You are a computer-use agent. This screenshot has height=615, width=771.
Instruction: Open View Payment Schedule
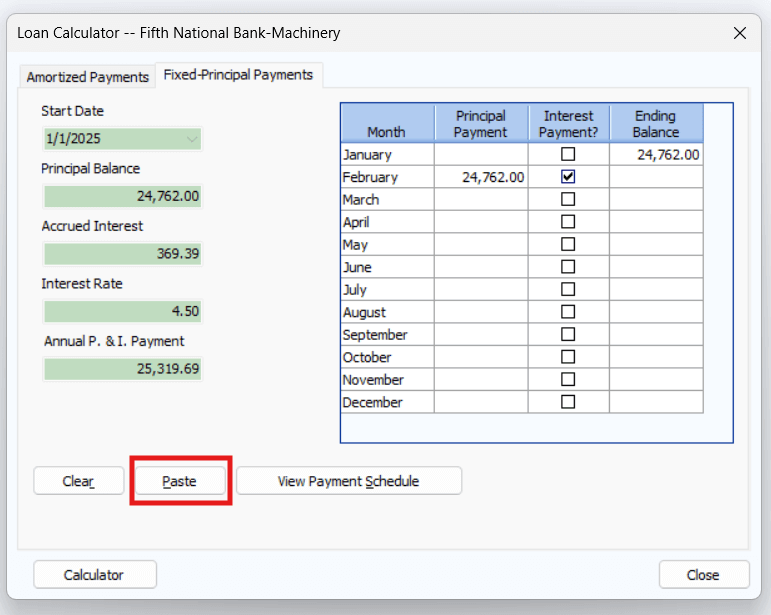349,481
